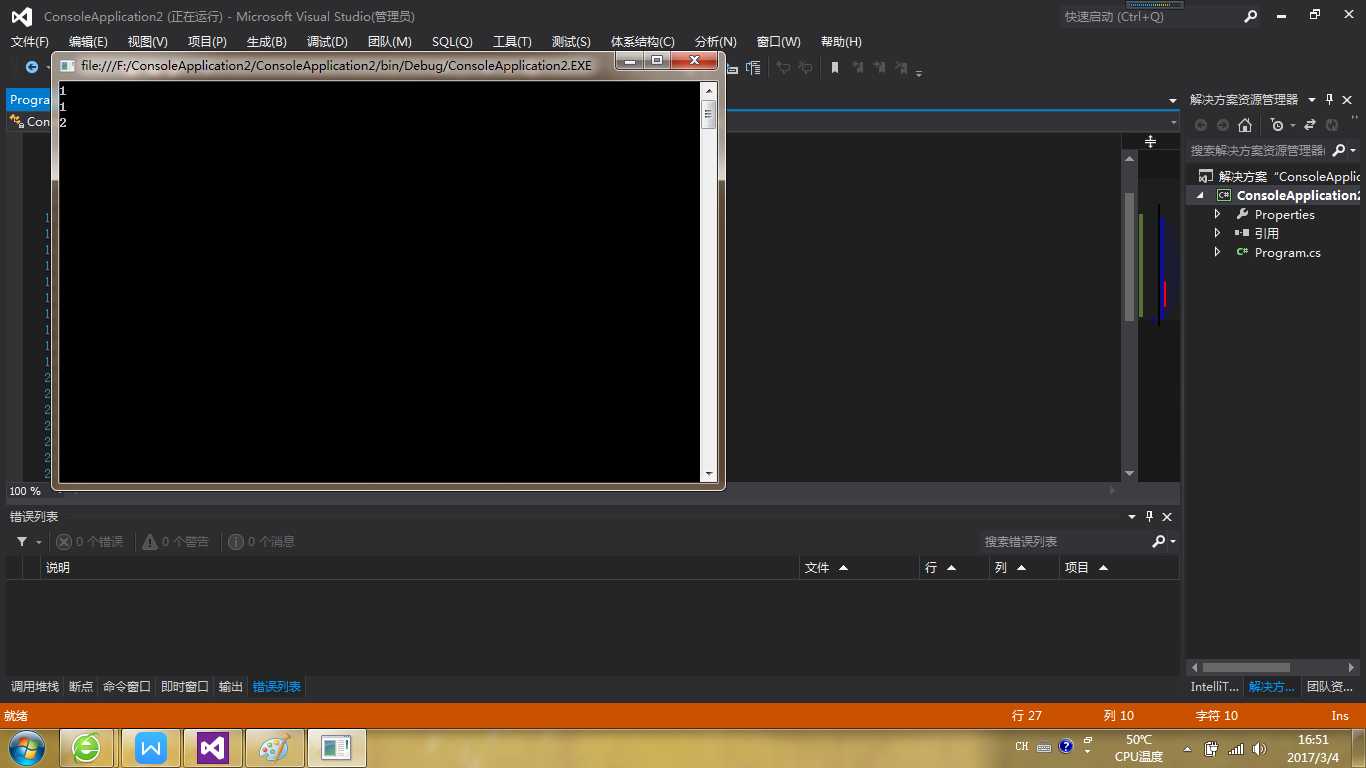Expand the 引用 references node
Viewport: 1366px width, 768px height.
click(x=1217, y=233)
